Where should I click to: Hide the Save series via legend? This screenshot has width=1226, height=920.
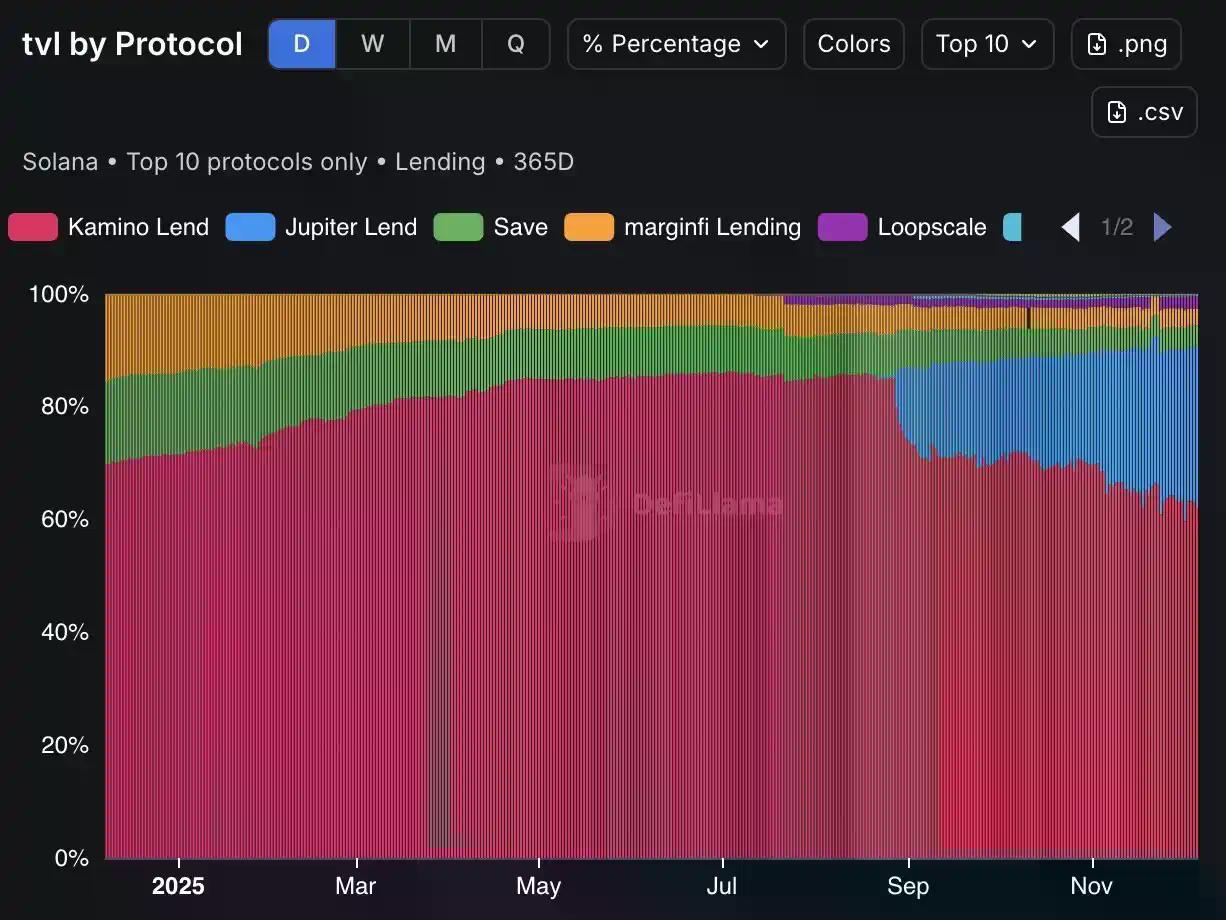(490, 227)
